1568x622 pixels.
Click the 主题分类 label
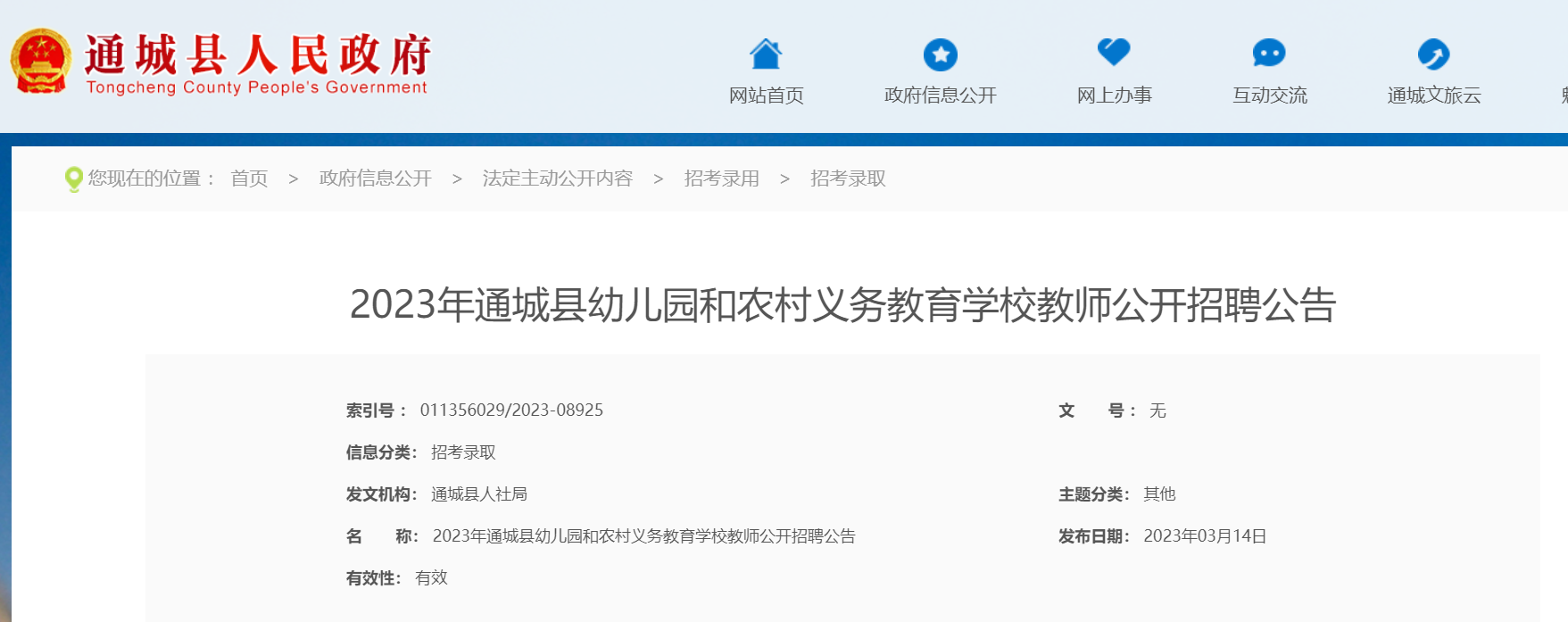click(1094, 494)
